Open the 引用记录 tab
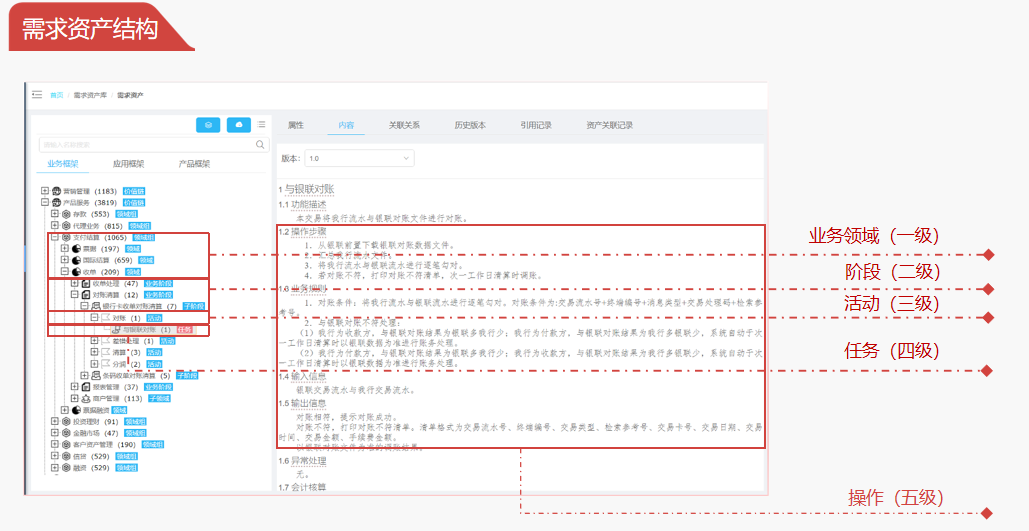Image resolution: width=1029 pixels, height=531 pixels. [x=536, y=125]
